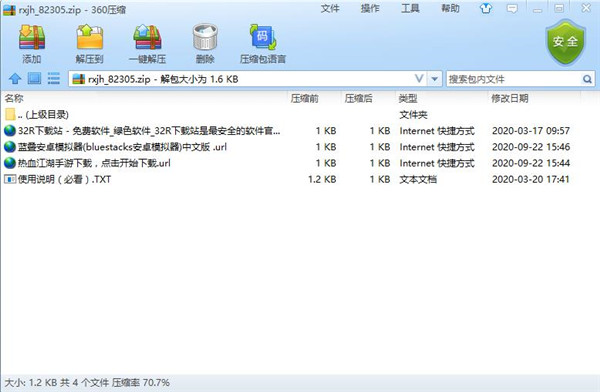Click the status bar text 压缩率 70.7%
Image resolution: width=600 pixels, height=392 pixels.
141,382
